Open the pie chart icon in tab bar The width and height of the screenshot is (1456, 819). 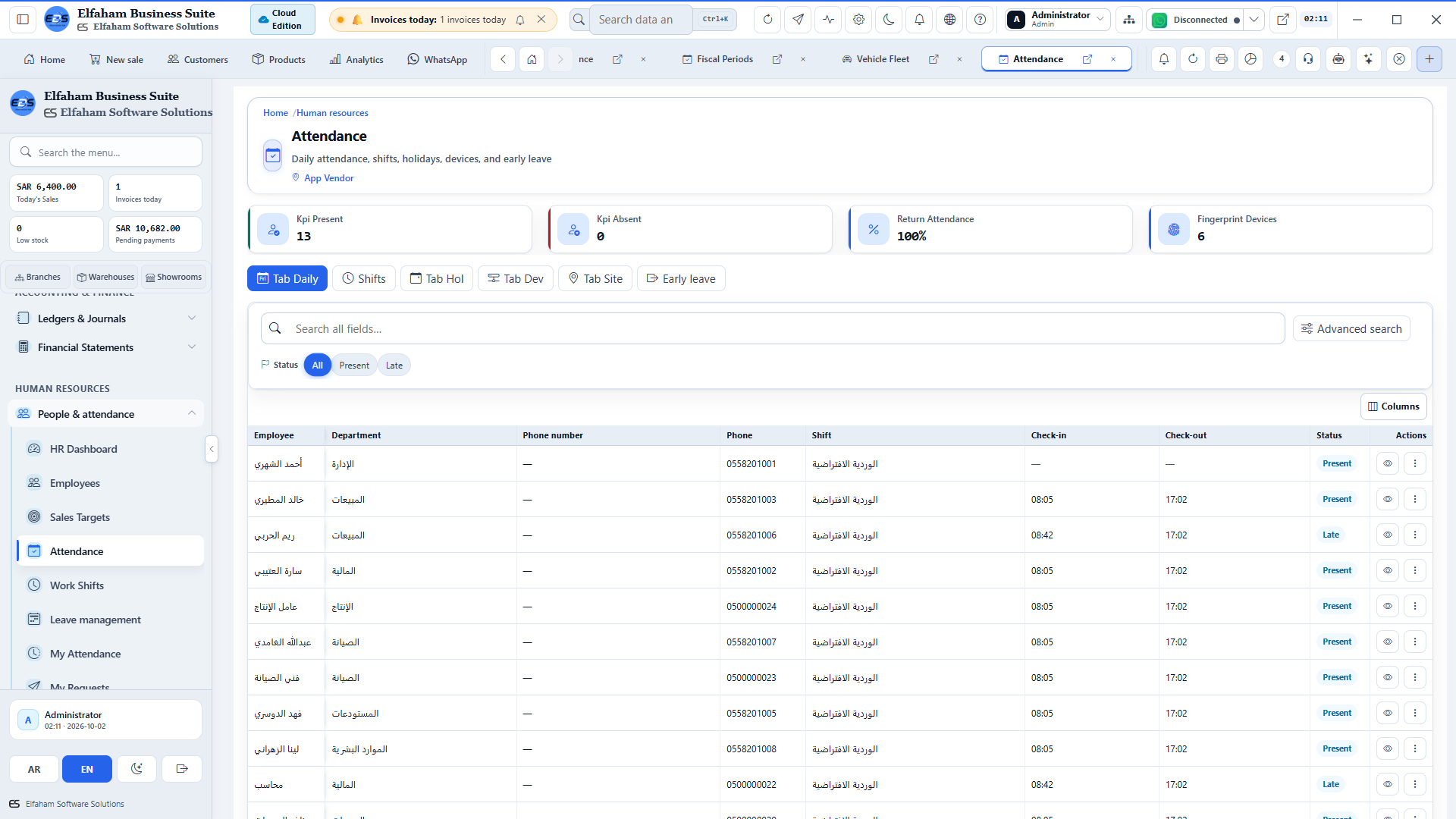click(1250, 59)
